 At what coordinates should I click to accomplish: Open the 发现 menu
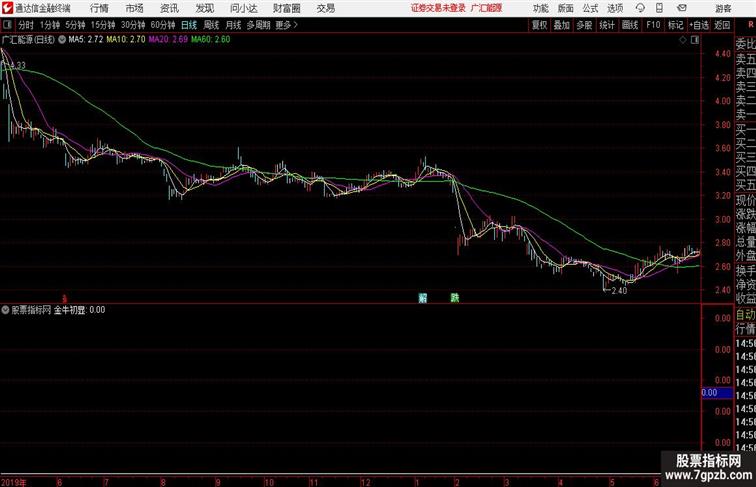(205, 8)
